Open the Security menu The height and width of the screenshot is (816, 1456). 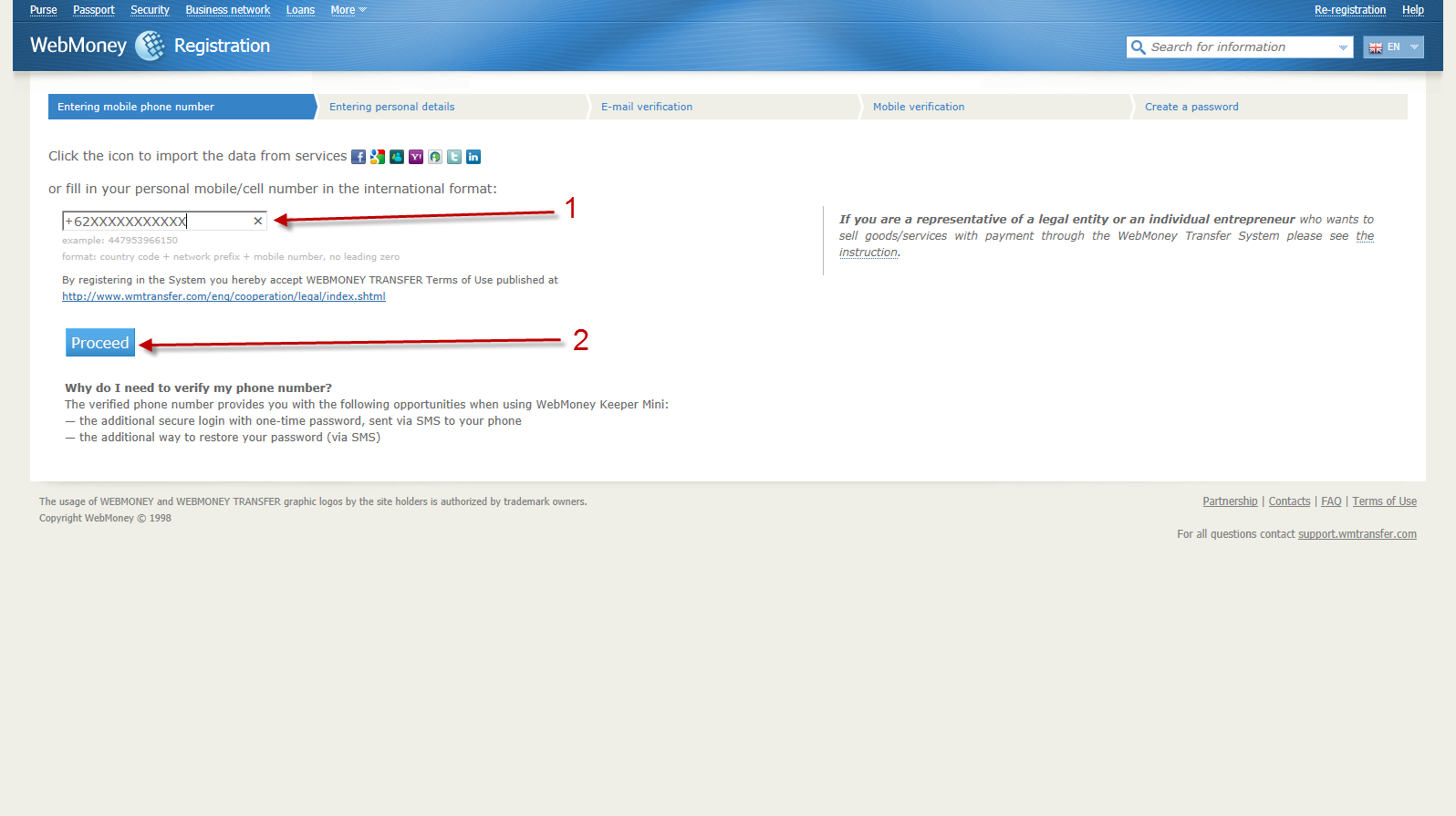click(x=150, y=10)
